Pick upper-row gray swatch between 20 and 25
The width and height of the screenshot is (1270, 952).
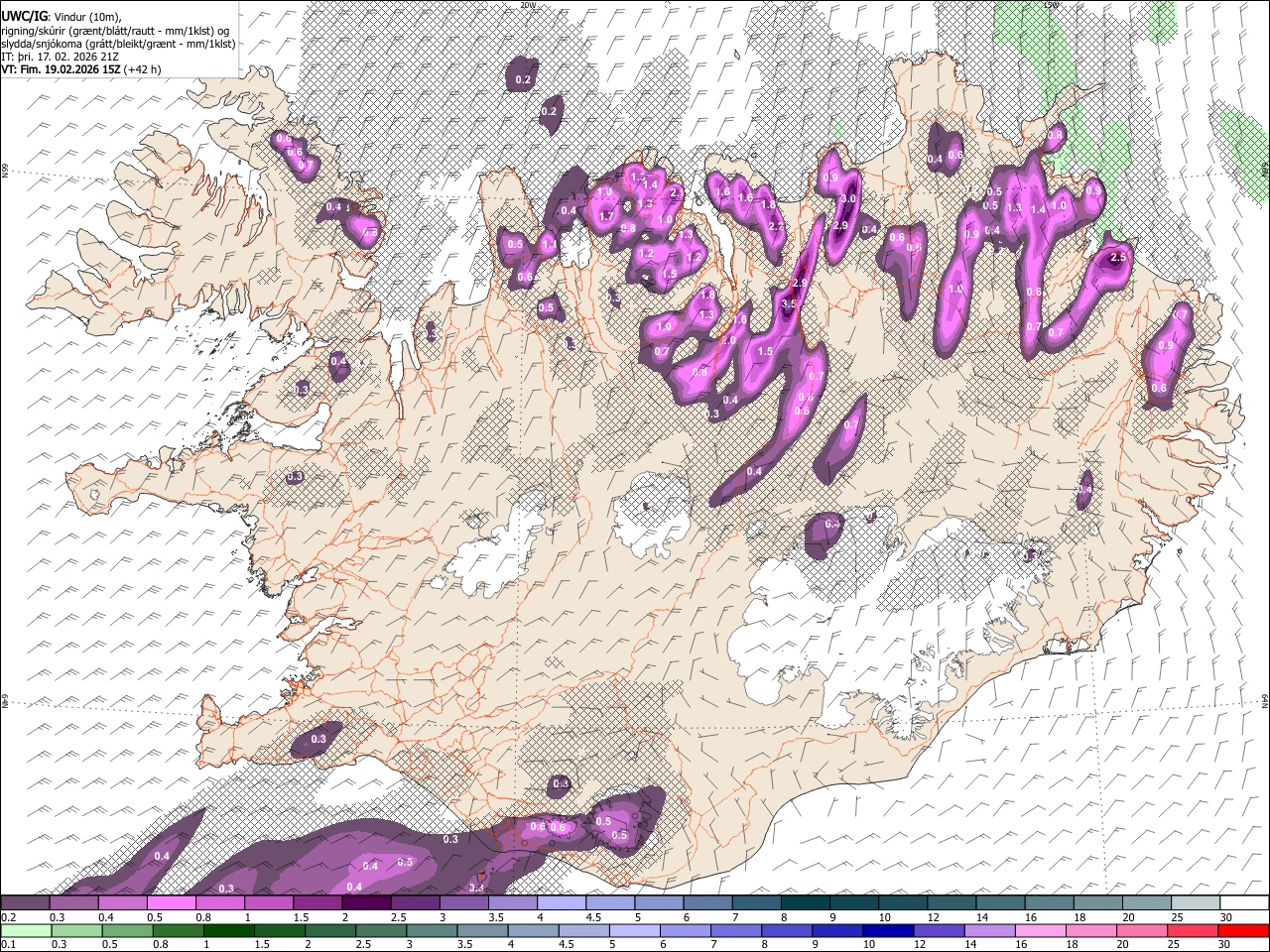[1147, 903]
